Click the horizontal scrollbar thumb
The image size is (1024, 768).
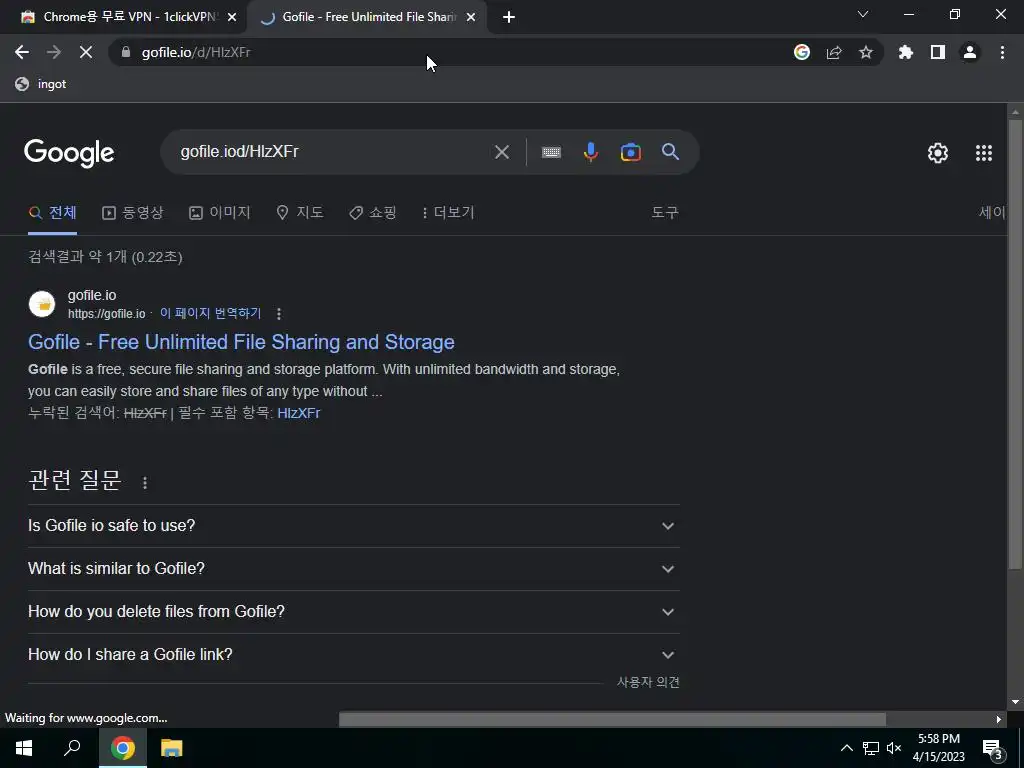tap(612, 720)
